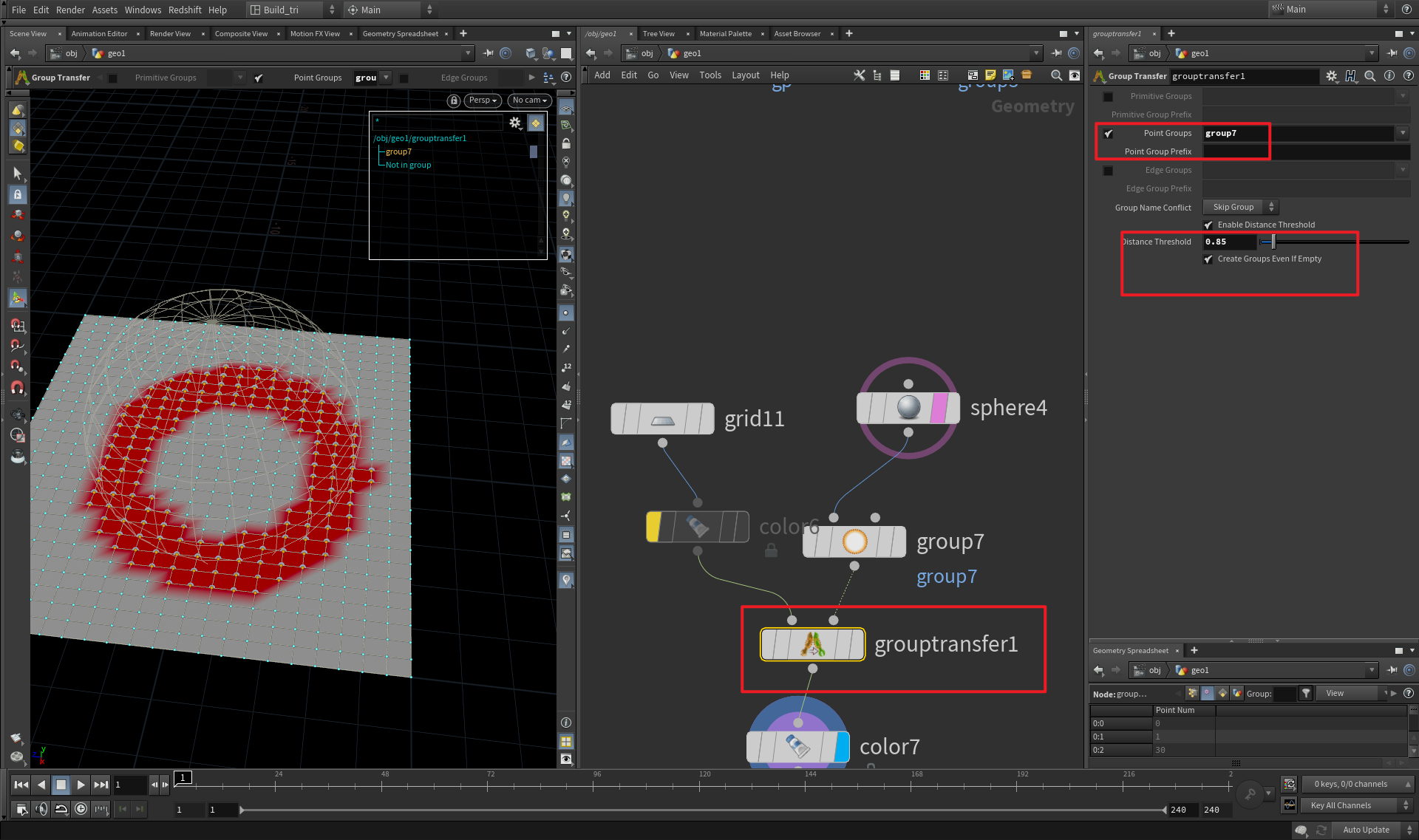Disable the Enable Distance Threshold checkbox
The height and width of the screenshot is (840, 1419).
pyautogui.click(x=1209, y=225)
